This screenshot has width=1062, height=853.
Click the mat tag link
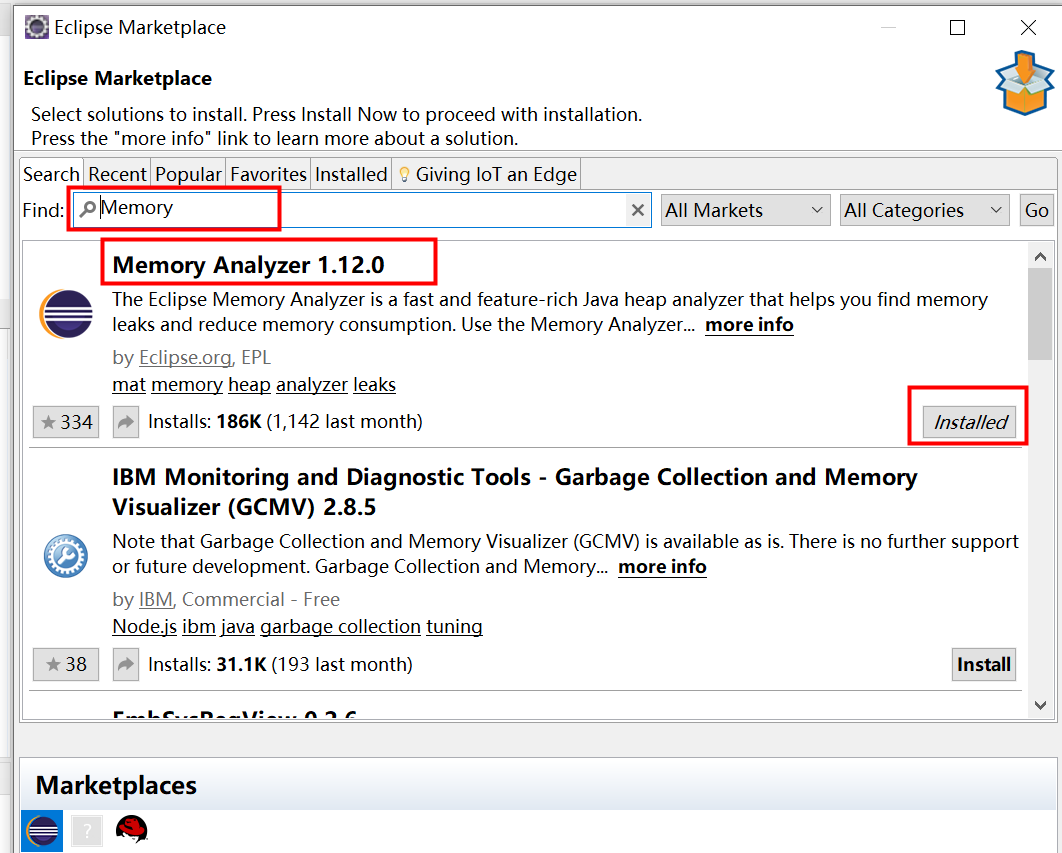[129, 385]
